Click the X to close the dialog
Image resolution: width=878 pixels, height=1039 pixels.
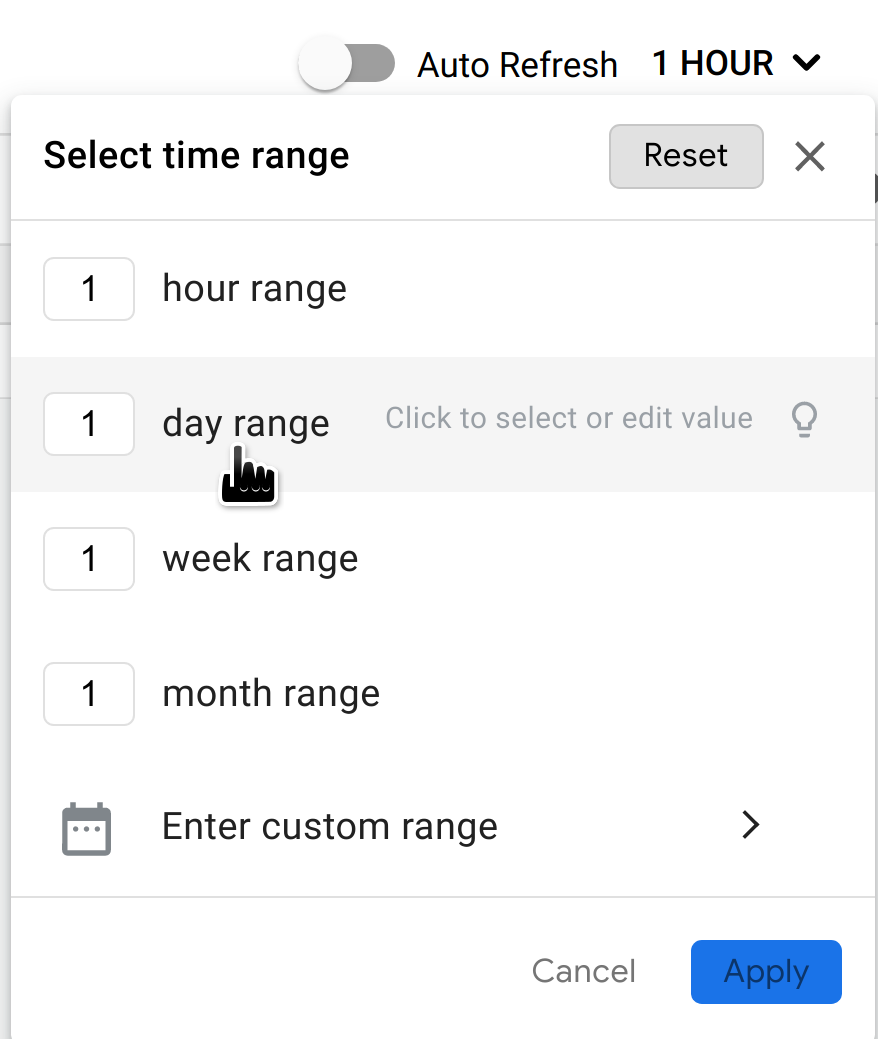(x=810, y=156)
